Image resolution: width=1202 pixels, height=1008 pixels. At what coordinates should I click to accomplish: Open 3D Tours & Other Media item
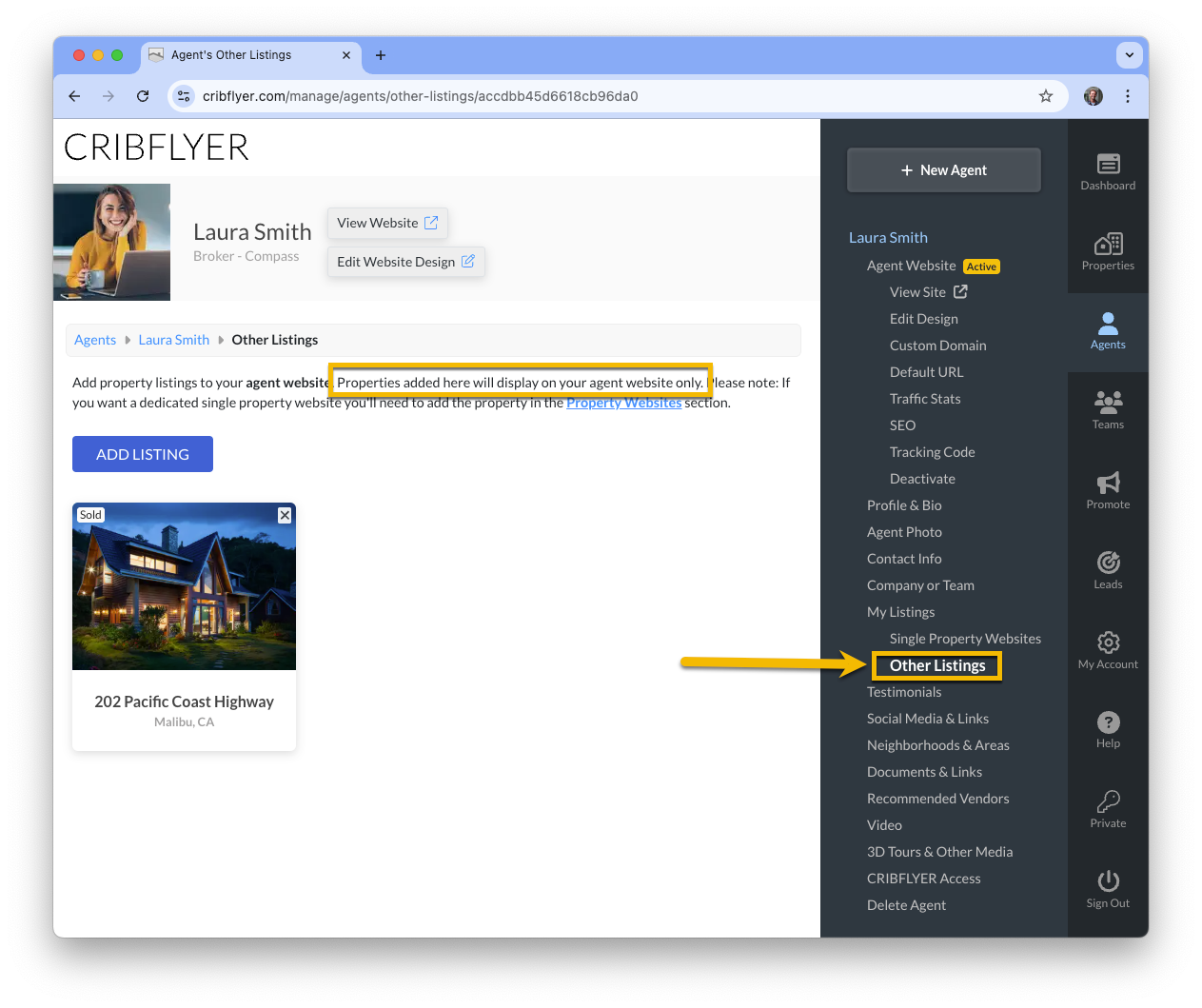click(939, 852)
